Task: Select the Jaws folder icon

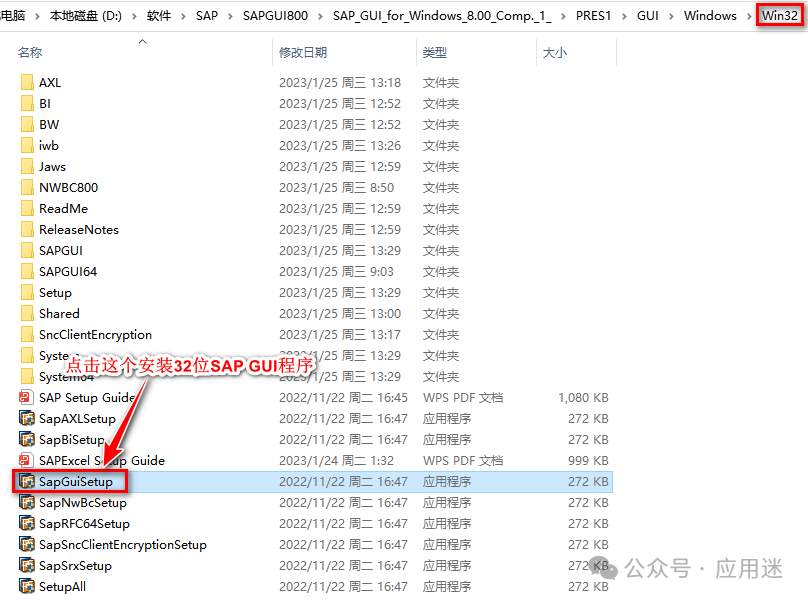Action: coord(27,166)
